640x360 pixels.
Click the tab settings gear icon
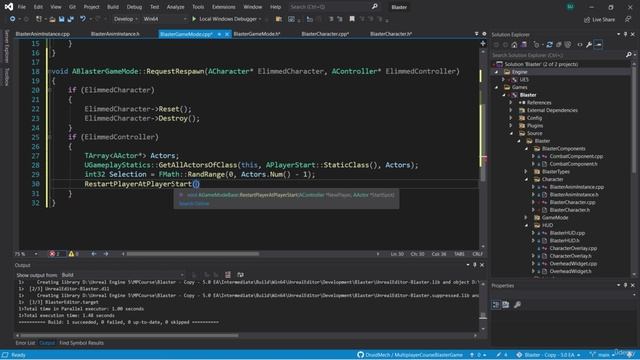coord(484,34)
